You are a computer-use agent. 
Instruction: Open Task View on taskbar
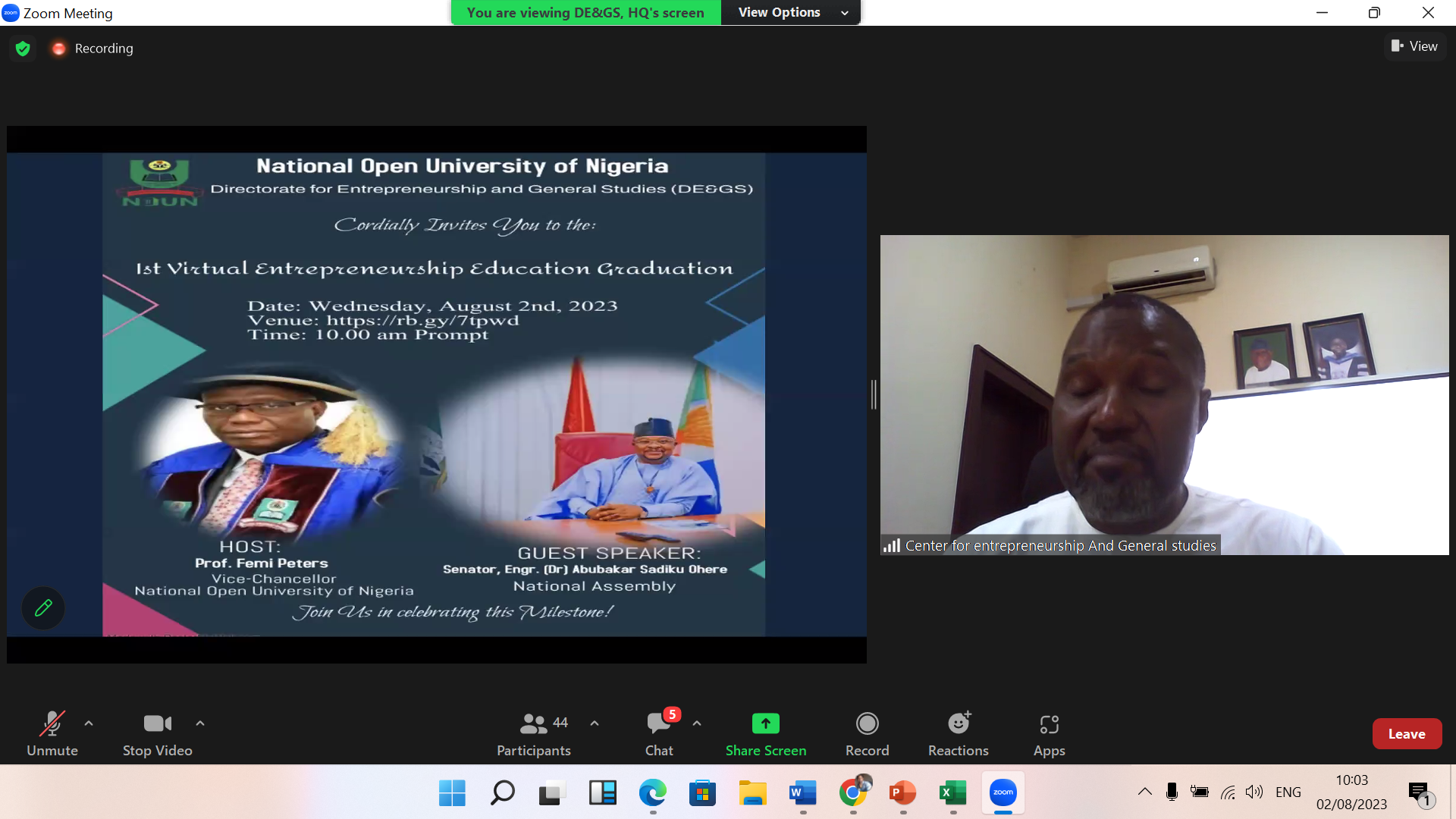552,793
